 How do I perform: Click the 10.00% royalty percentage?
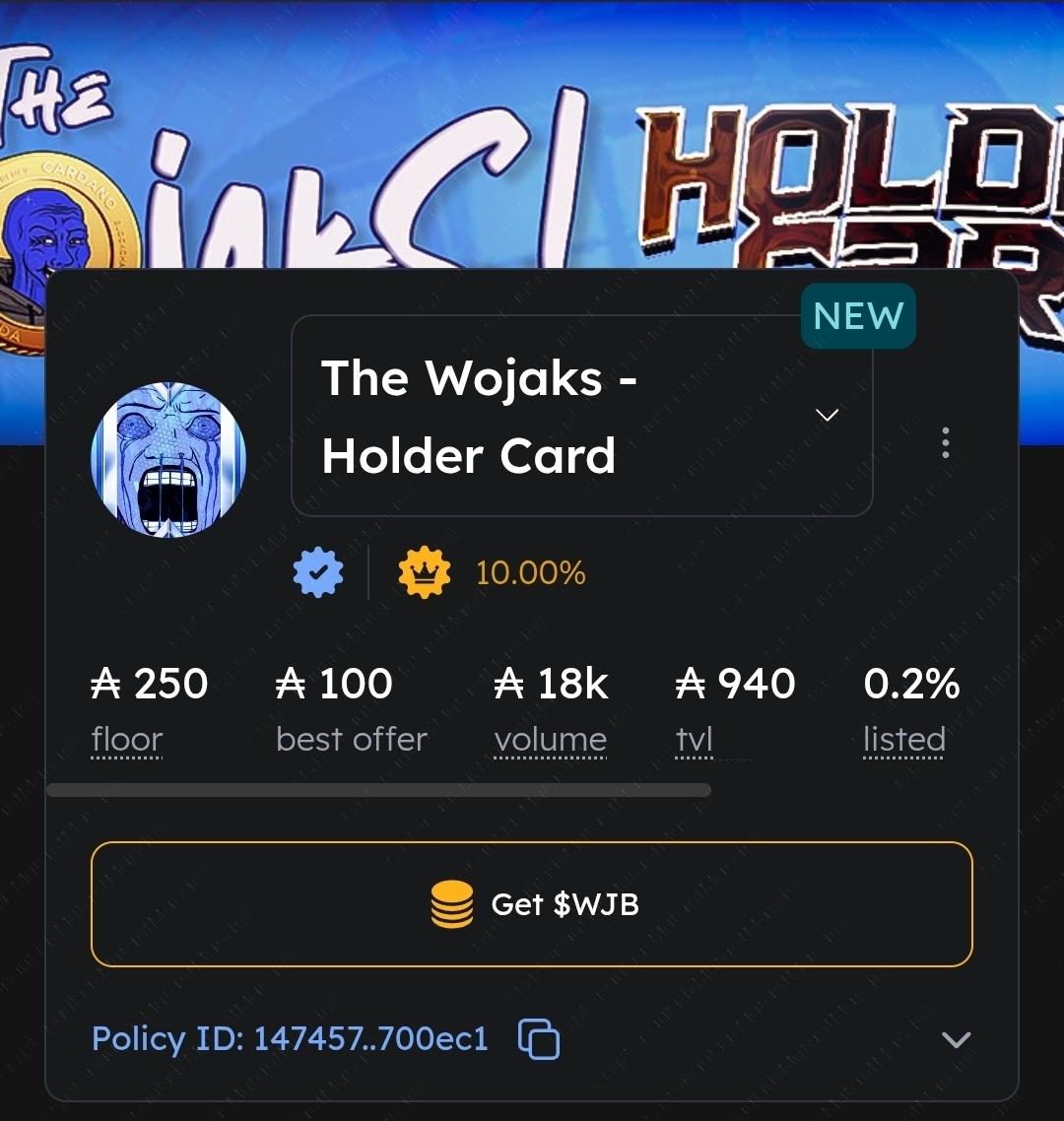[x=531, y=572]
